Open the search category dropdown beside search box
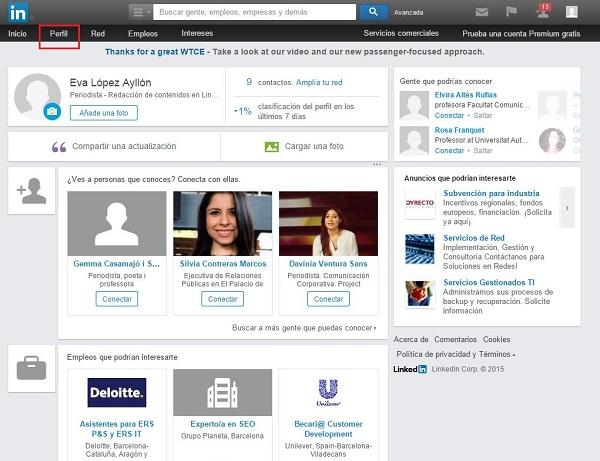 pyautogui.click(x=141, y=12)
